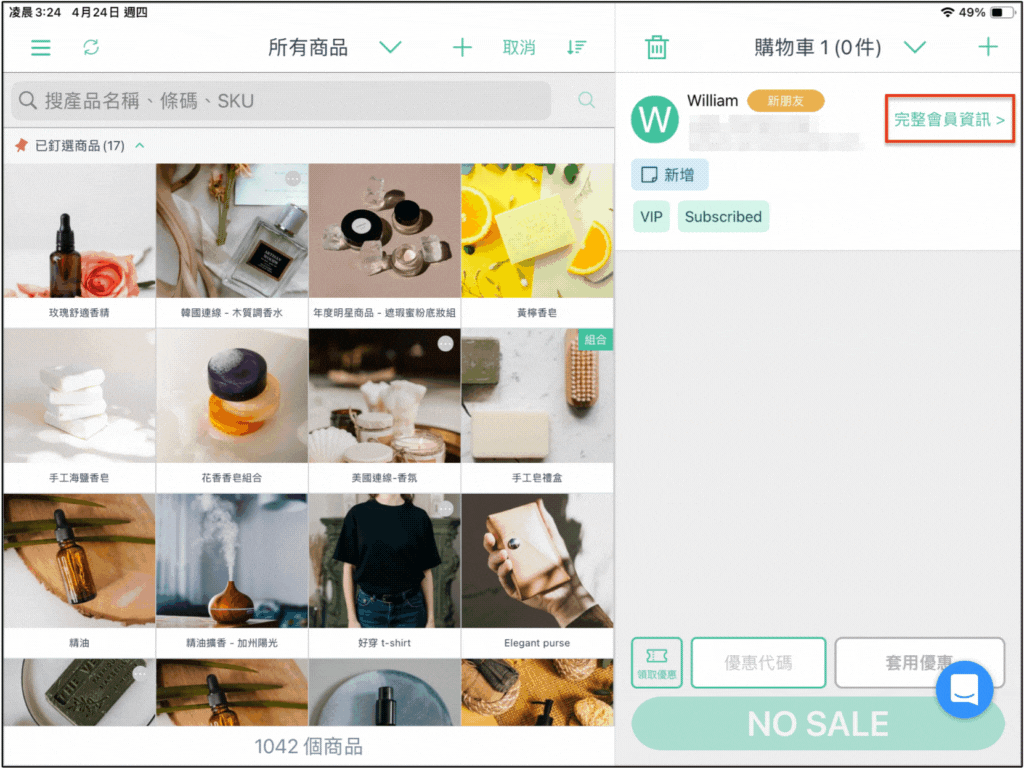
Task: Open more options on 好穿 t-shirt
Action: tap(445, 508)
